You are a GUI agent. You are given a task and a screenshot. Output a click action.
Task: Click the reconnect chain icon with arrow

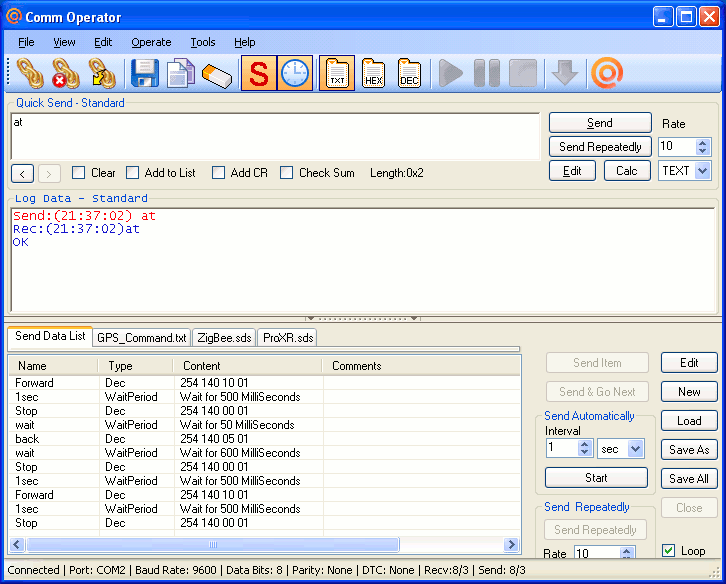click(x=102, y=73)
